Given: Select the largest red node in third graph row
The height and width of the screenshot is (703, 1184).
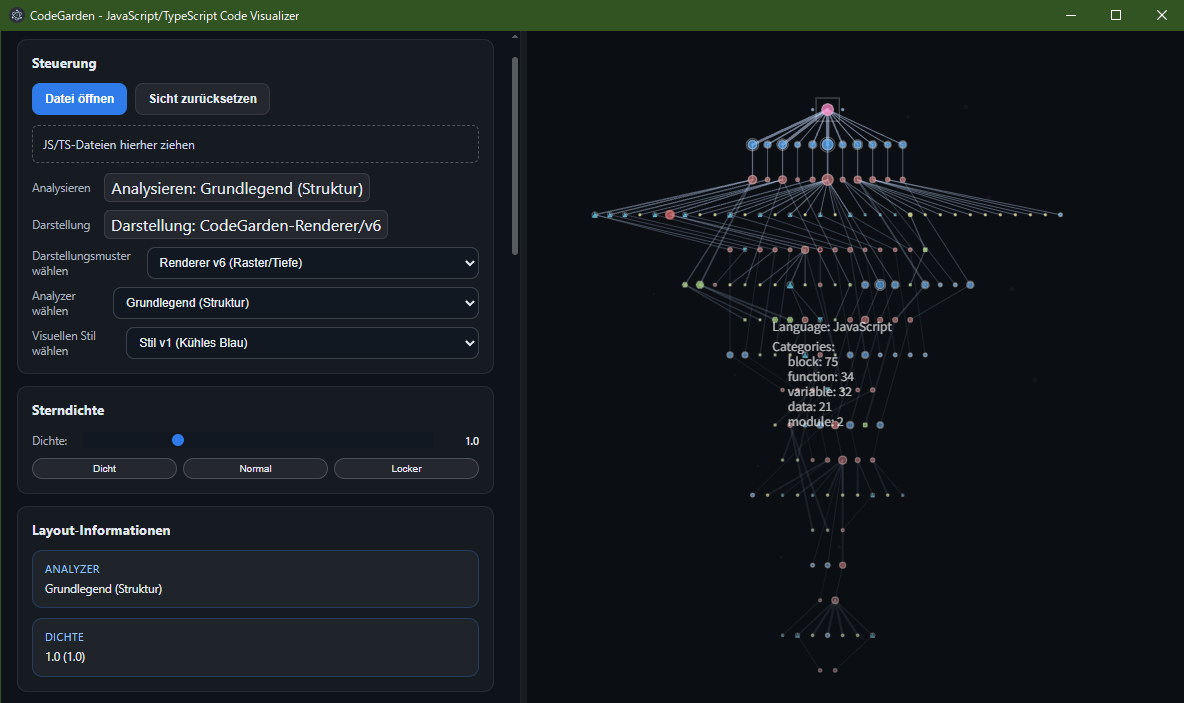Looking at the screenshot, I should tap(827, 180).
